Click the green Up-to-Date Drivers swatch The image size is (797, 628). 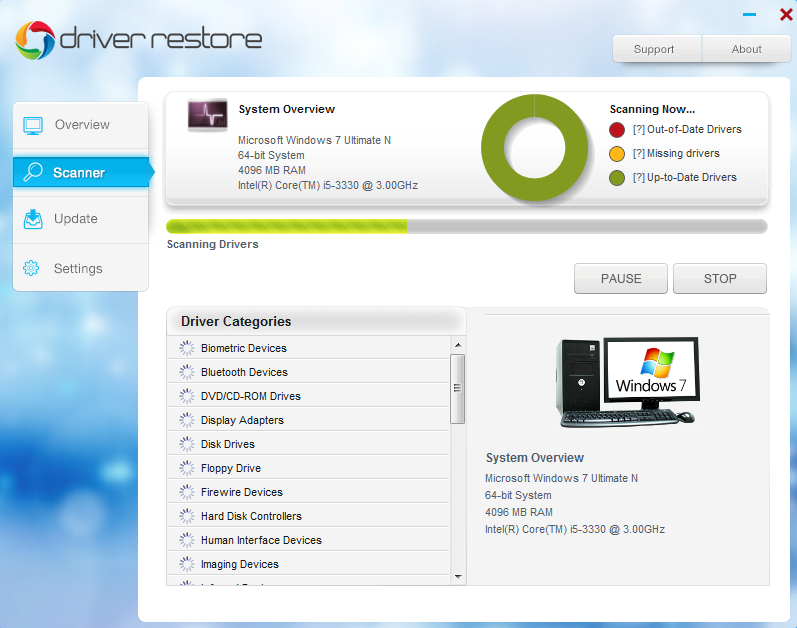click(617, 178)
